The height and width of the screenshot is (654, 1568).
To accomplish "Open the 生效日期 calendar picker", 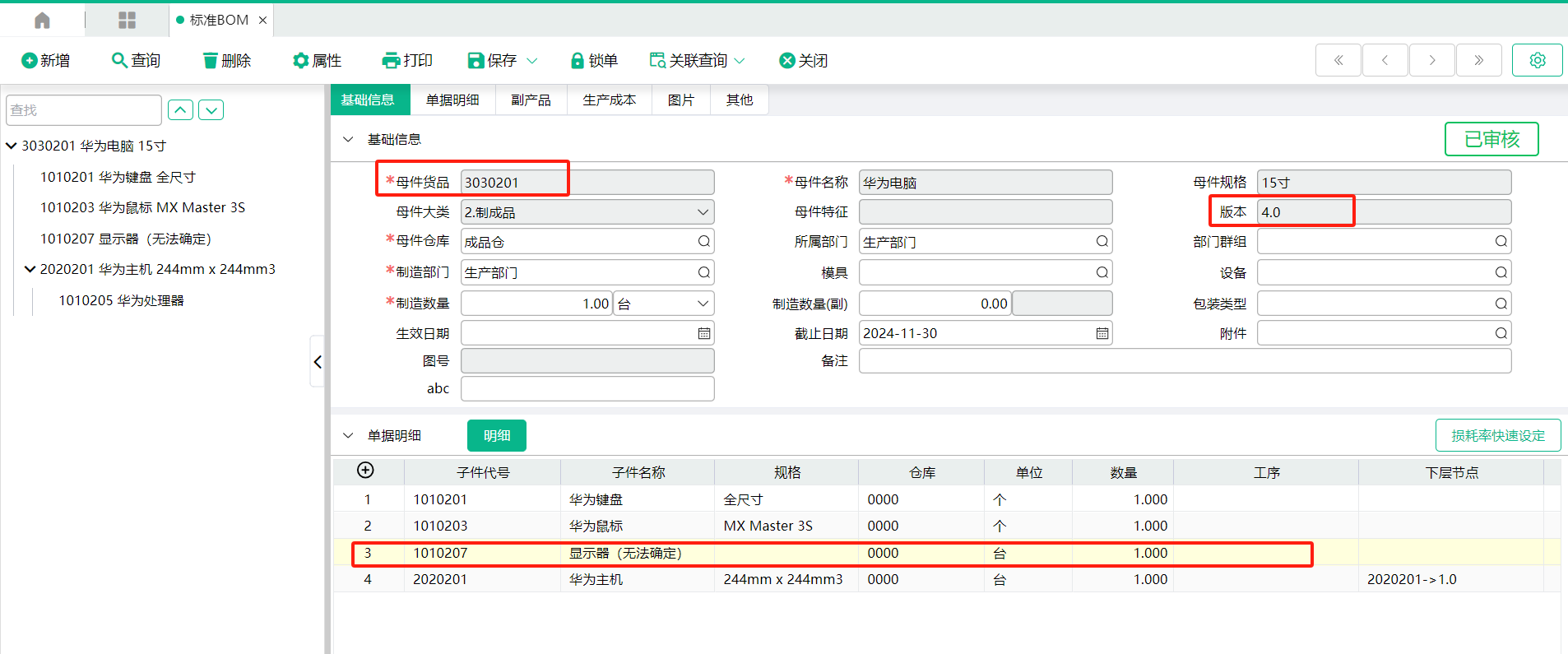I will point(704,333).
